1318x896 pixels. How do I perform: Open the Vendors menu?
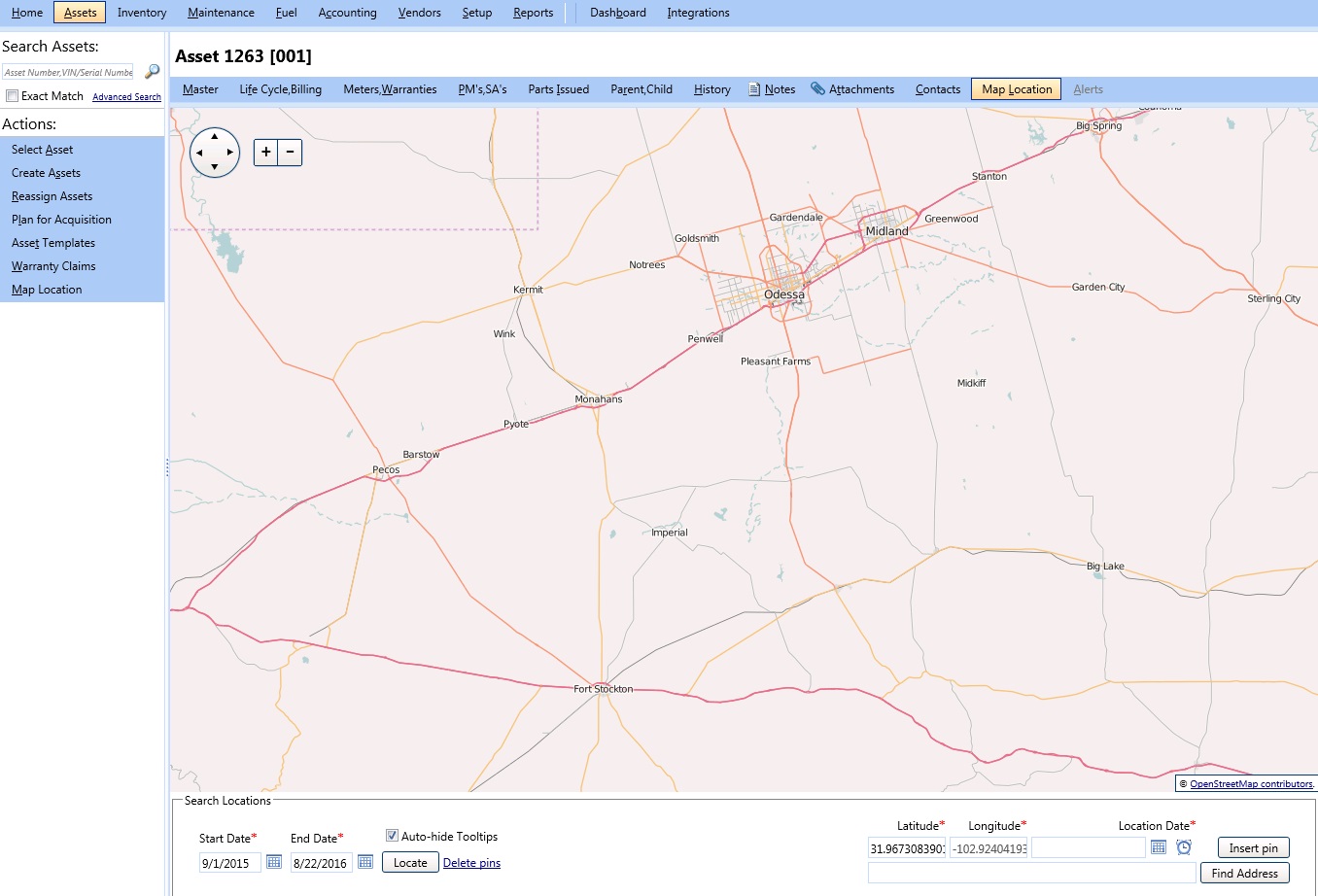click(x=419, y=13)
